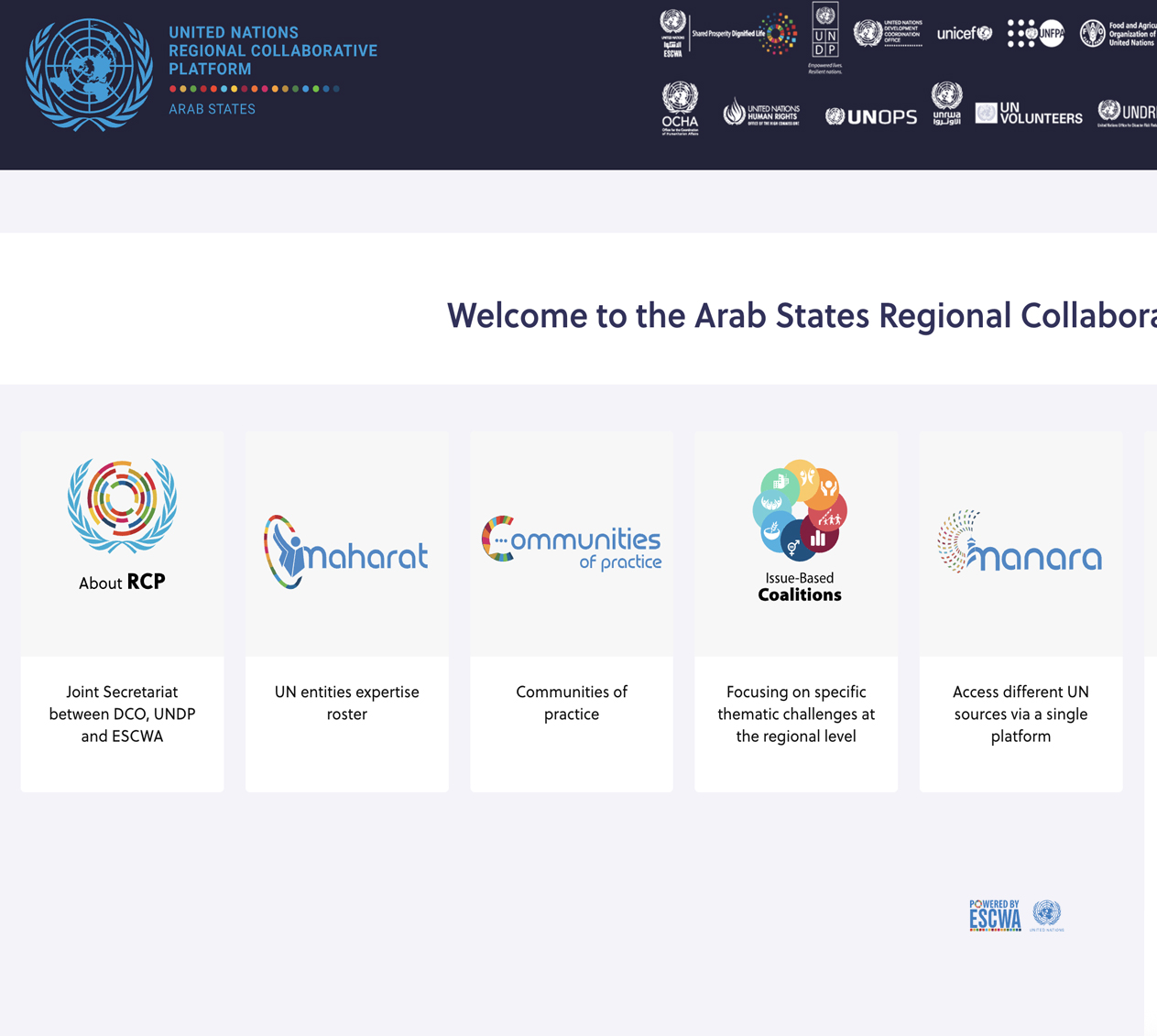Click the UN Regional Collaborative Platform emblem

tap(89, 75)
